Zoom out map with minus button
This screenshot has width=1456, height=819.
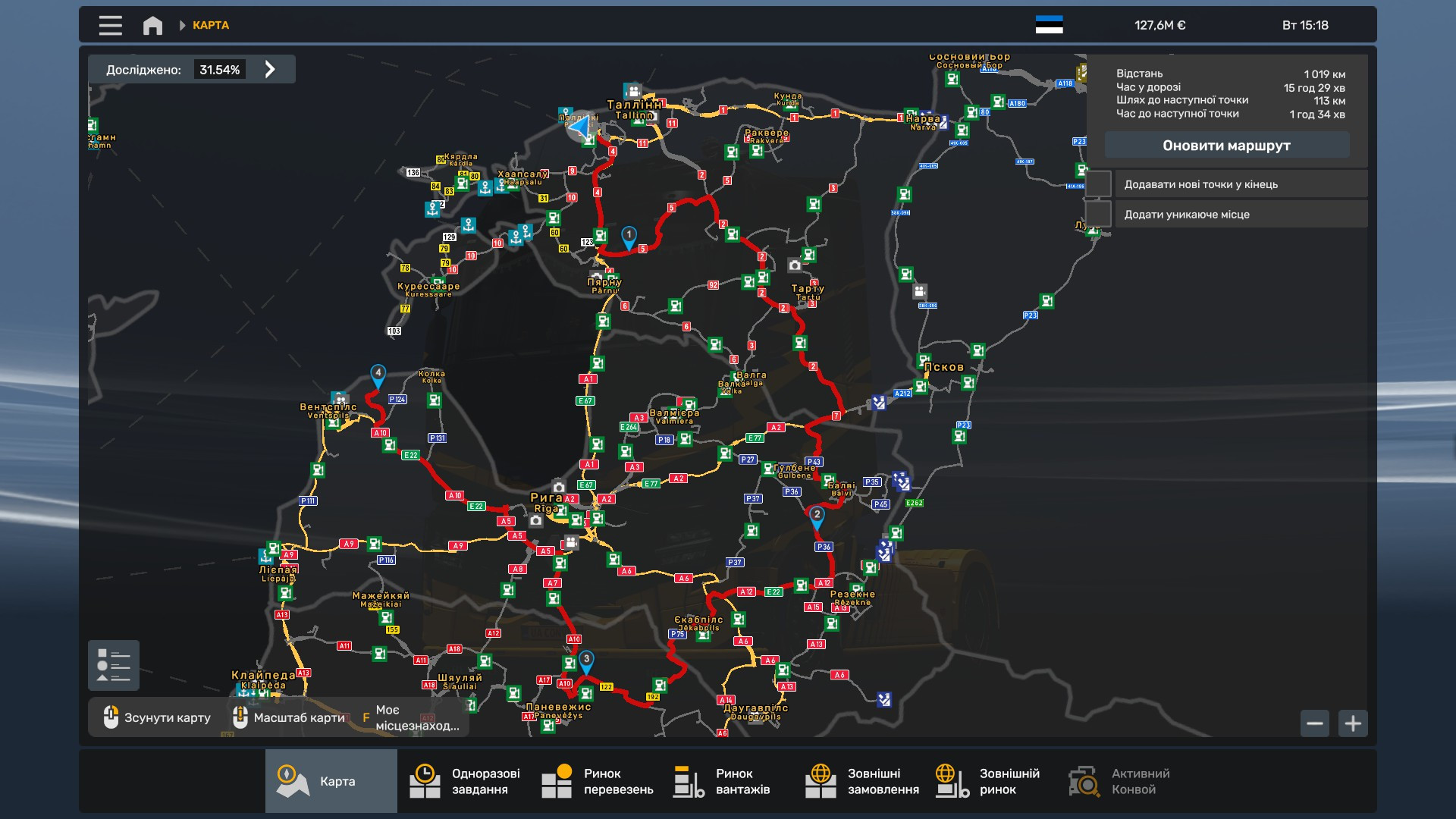(1315, 723)
